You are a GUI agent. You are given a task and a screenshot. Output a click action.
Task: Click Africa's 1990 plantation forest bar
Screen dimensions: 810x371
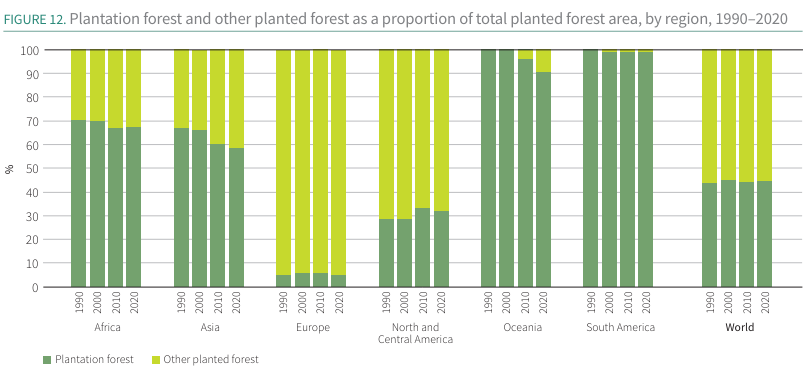[x=79, y=203]
